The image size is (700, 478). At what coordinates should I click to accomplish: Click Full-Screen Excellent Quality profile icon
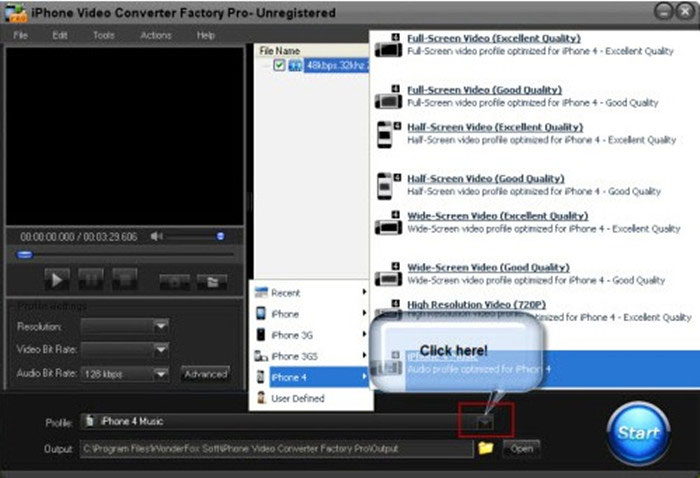tap(388, 45)
